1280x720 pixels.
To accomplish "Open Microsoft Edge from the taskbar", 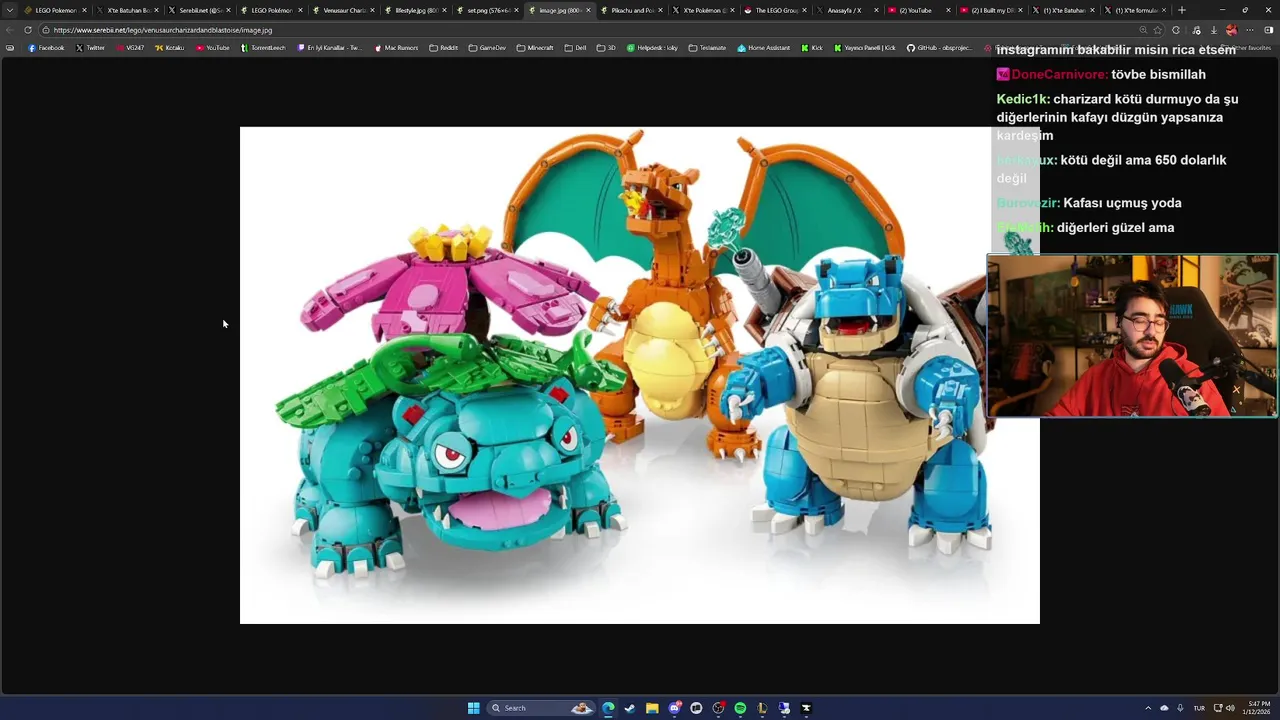I will coord(608,708).
